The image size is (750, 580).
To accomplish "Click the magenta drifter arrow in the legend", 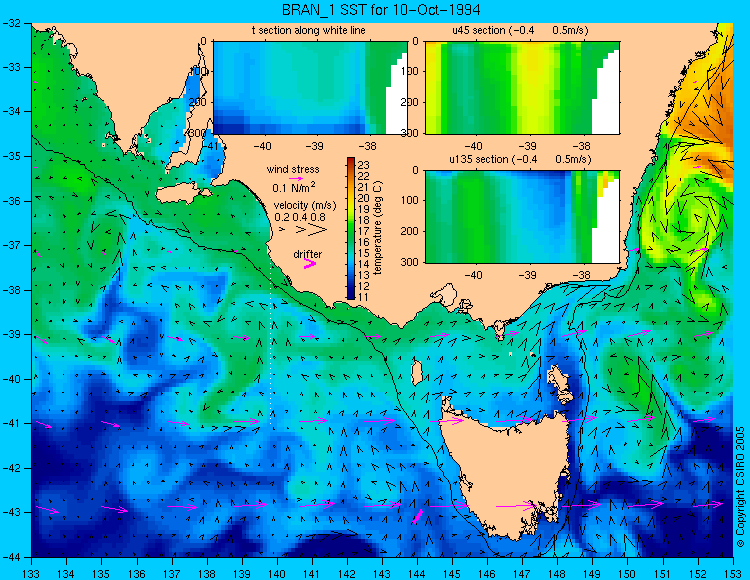I will 310,263.
